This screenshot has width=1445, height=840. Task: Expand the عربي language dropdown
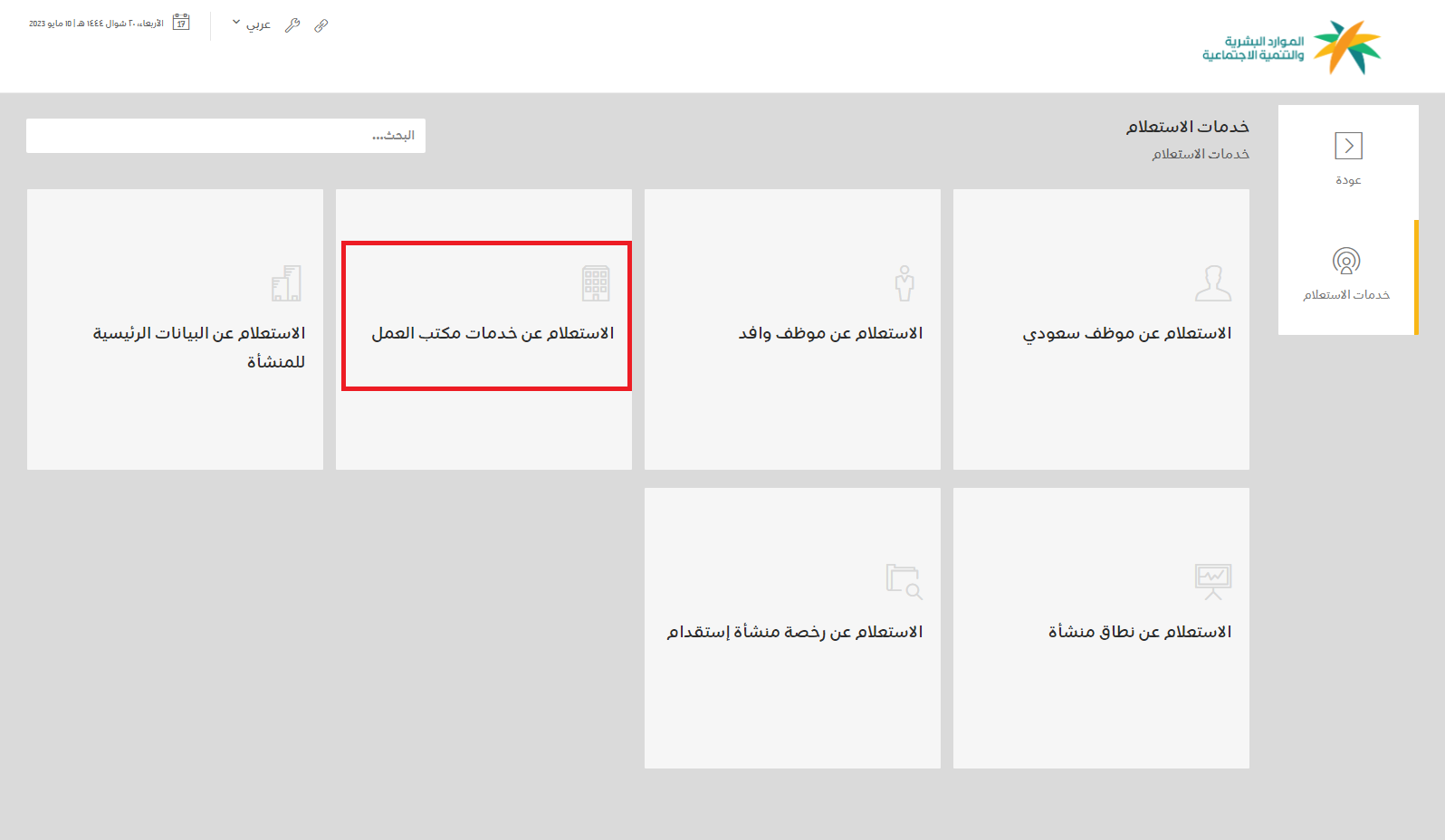point(251,24)
